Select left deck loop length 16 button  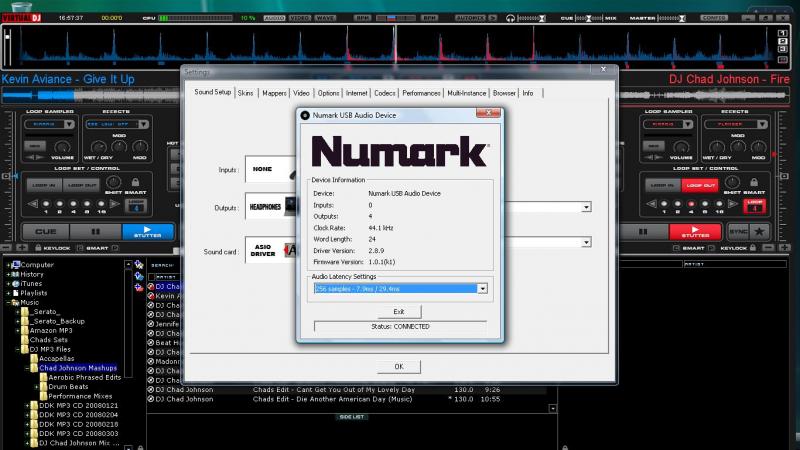coord(101,204)
